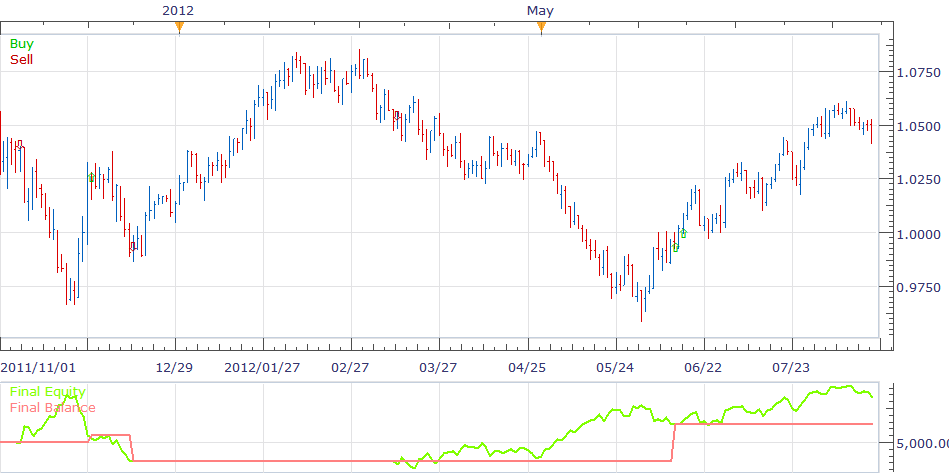Toggle the Final Balance legend label

pos(53,408)
